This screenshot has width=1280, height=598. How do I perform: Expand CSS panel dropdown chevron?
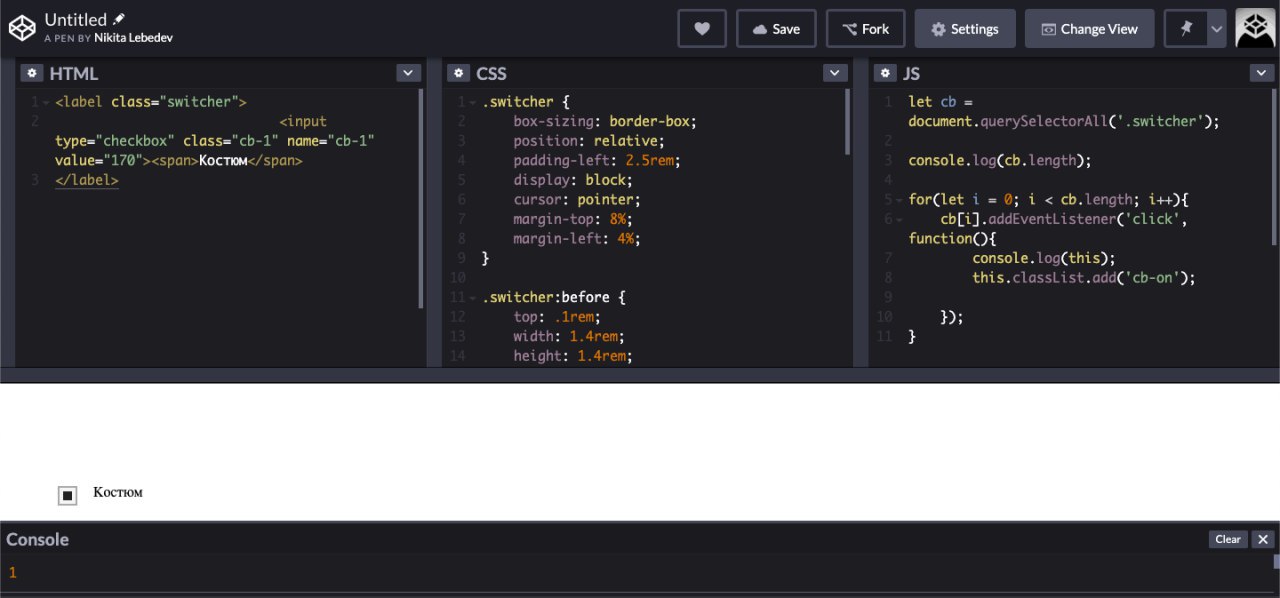coord(835,73)
